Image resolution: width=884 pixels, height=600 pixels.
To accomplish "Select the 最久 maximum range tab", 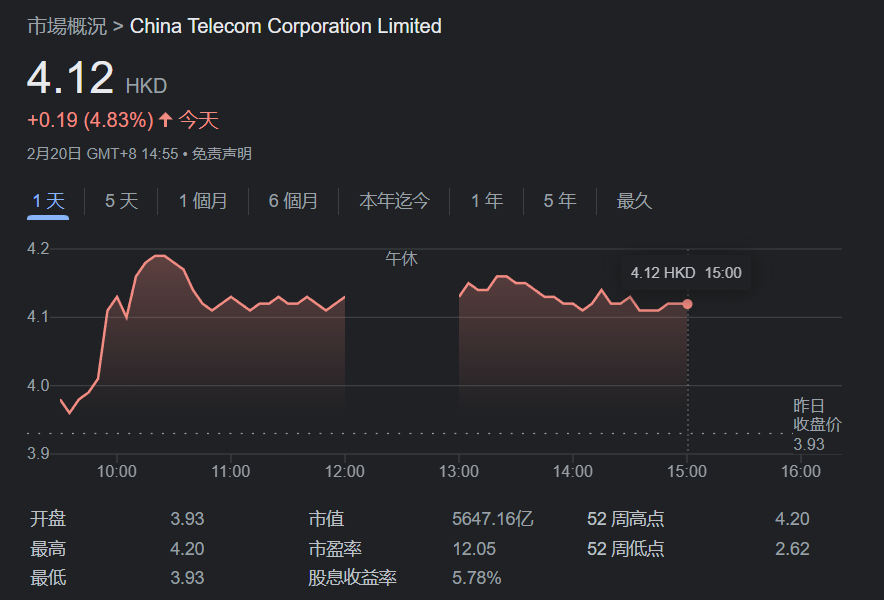I will point(634,201).
